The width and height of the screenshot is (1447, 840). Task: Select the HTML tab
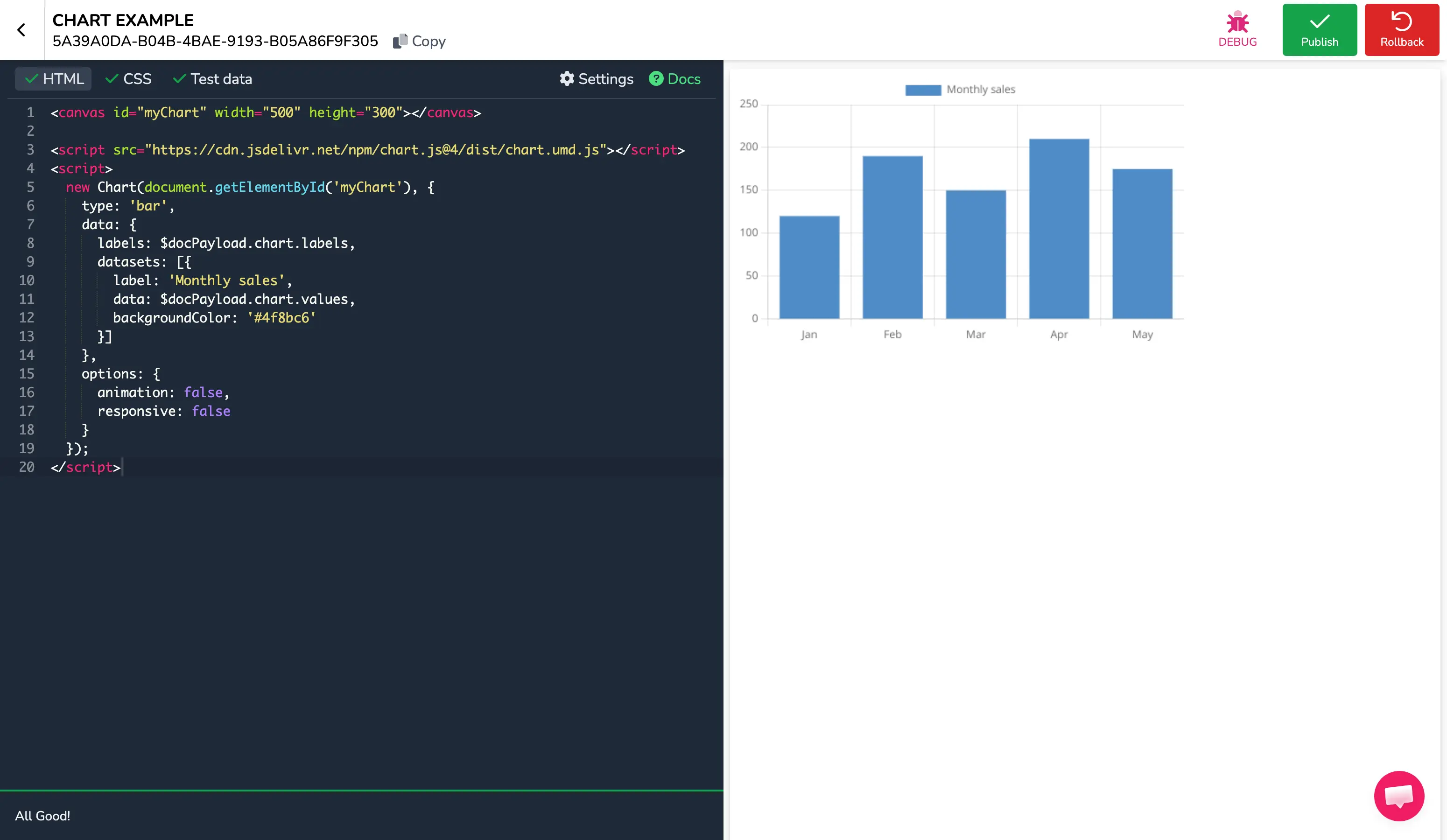[x=63, y=79]
